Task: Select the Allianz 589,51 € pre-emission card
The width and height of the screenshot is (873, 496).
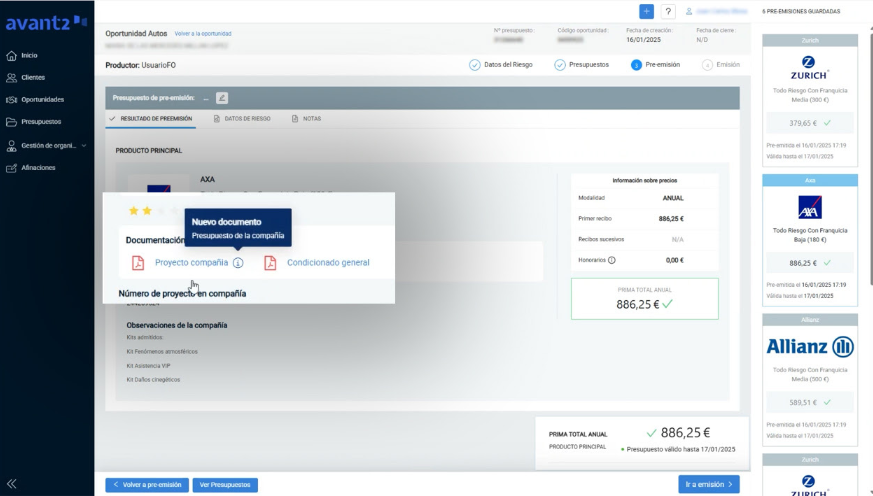Action: (x=810, y=380)
